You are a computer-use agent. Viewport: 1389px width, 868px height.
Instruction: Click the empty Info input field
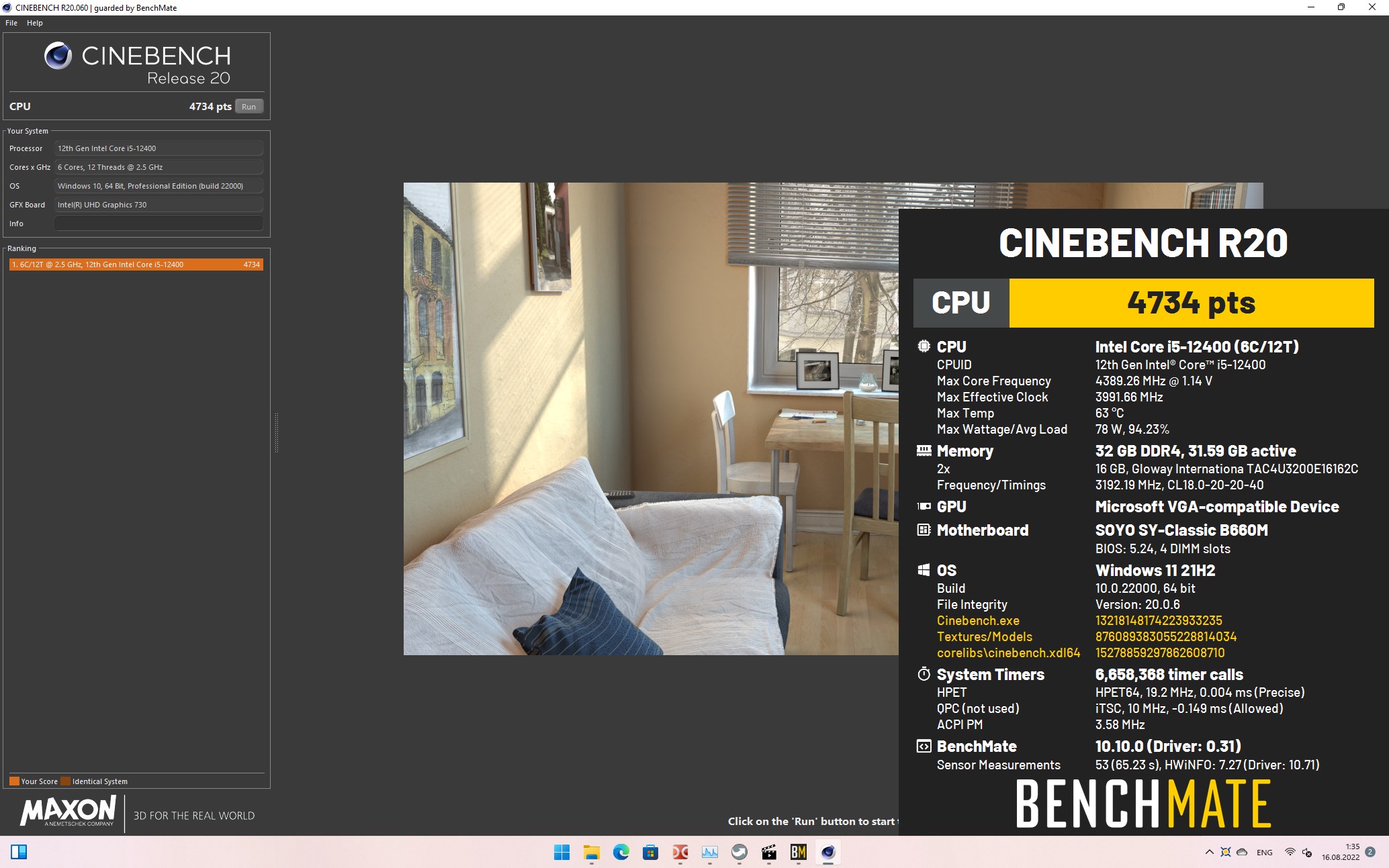click(x=159, y=224)
